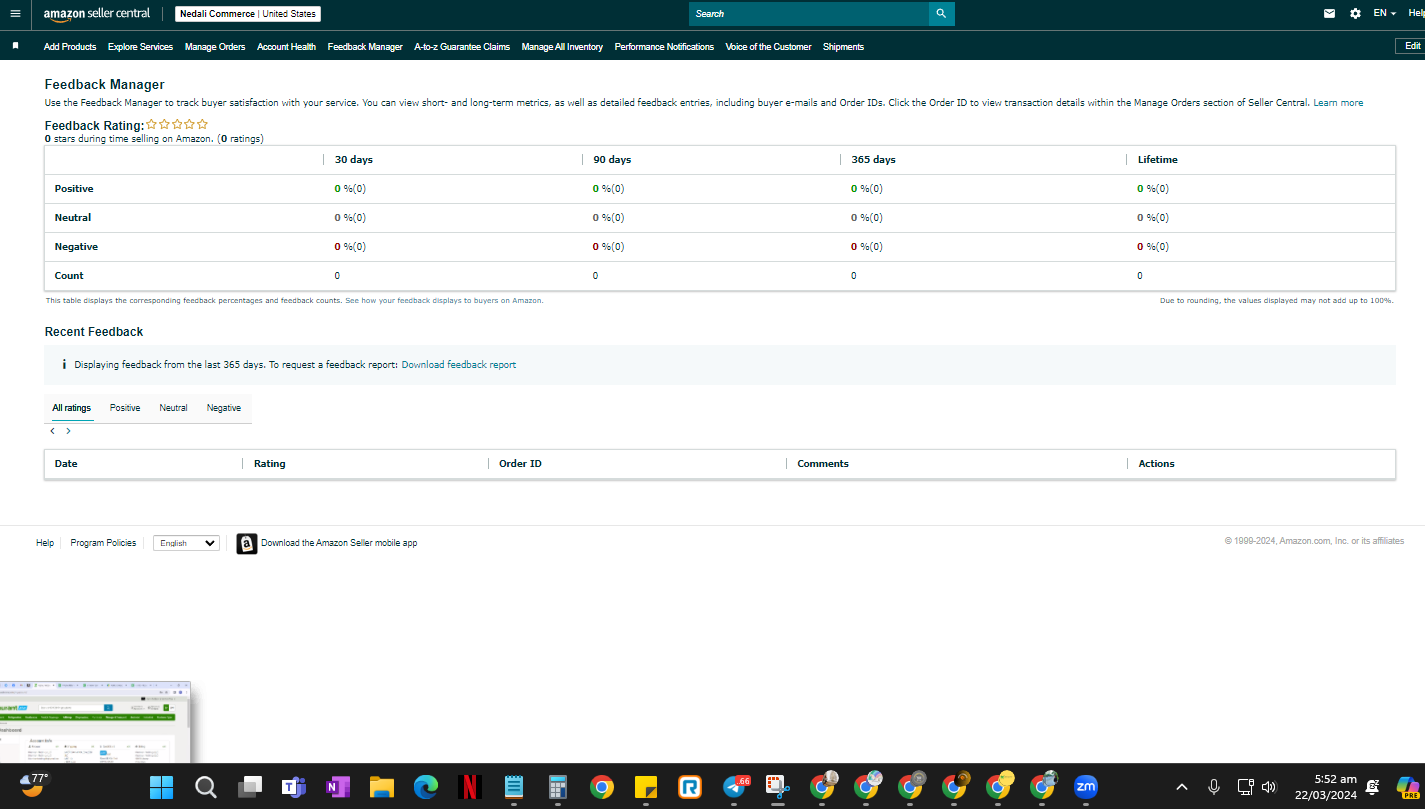
Task: Open RingCentral from the taskbar
Action: [x=689, y=787]
